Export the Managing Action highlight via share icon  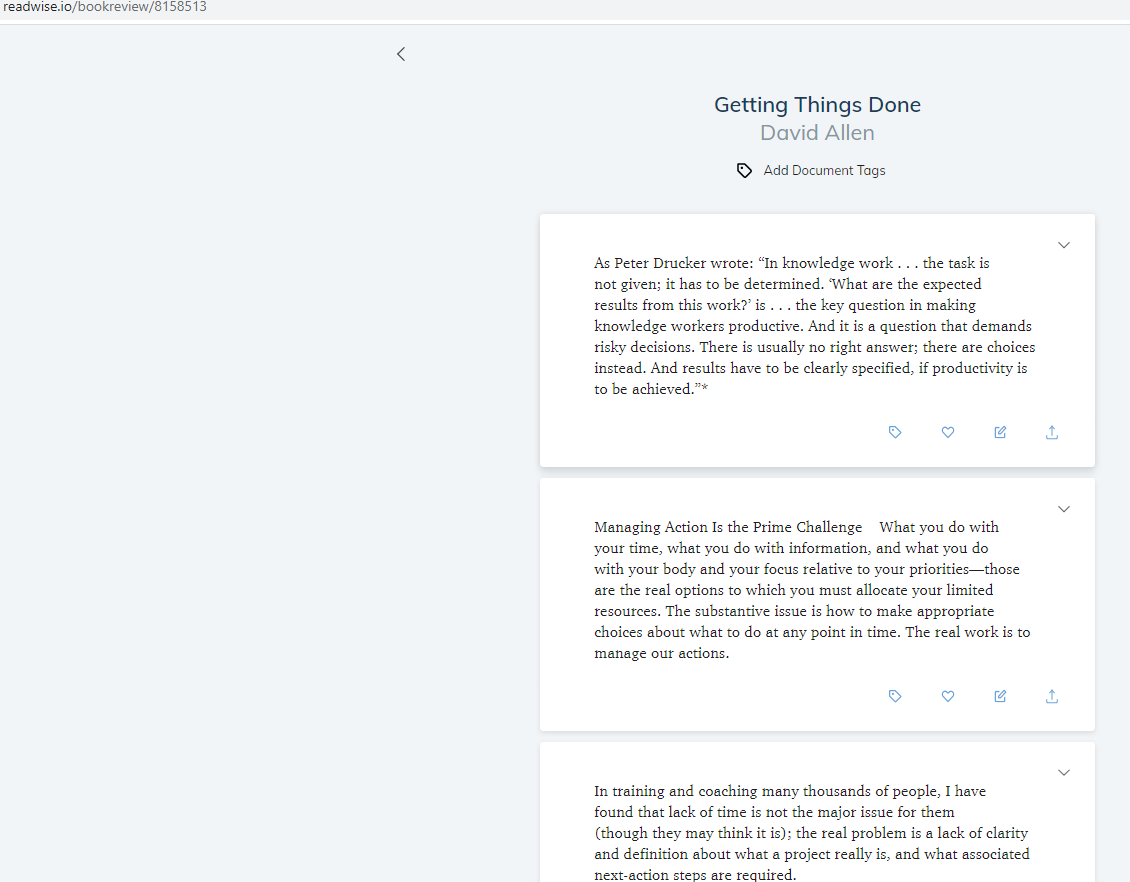click(1052, 696)
